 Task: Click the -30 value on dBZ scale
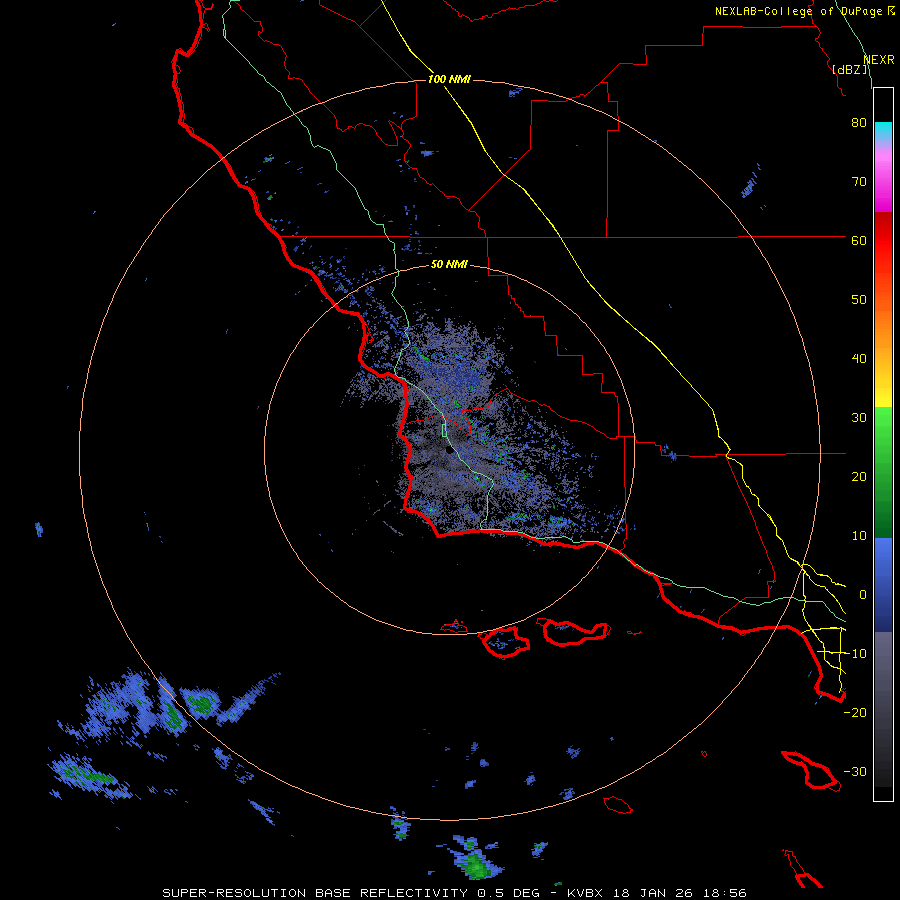855,772
